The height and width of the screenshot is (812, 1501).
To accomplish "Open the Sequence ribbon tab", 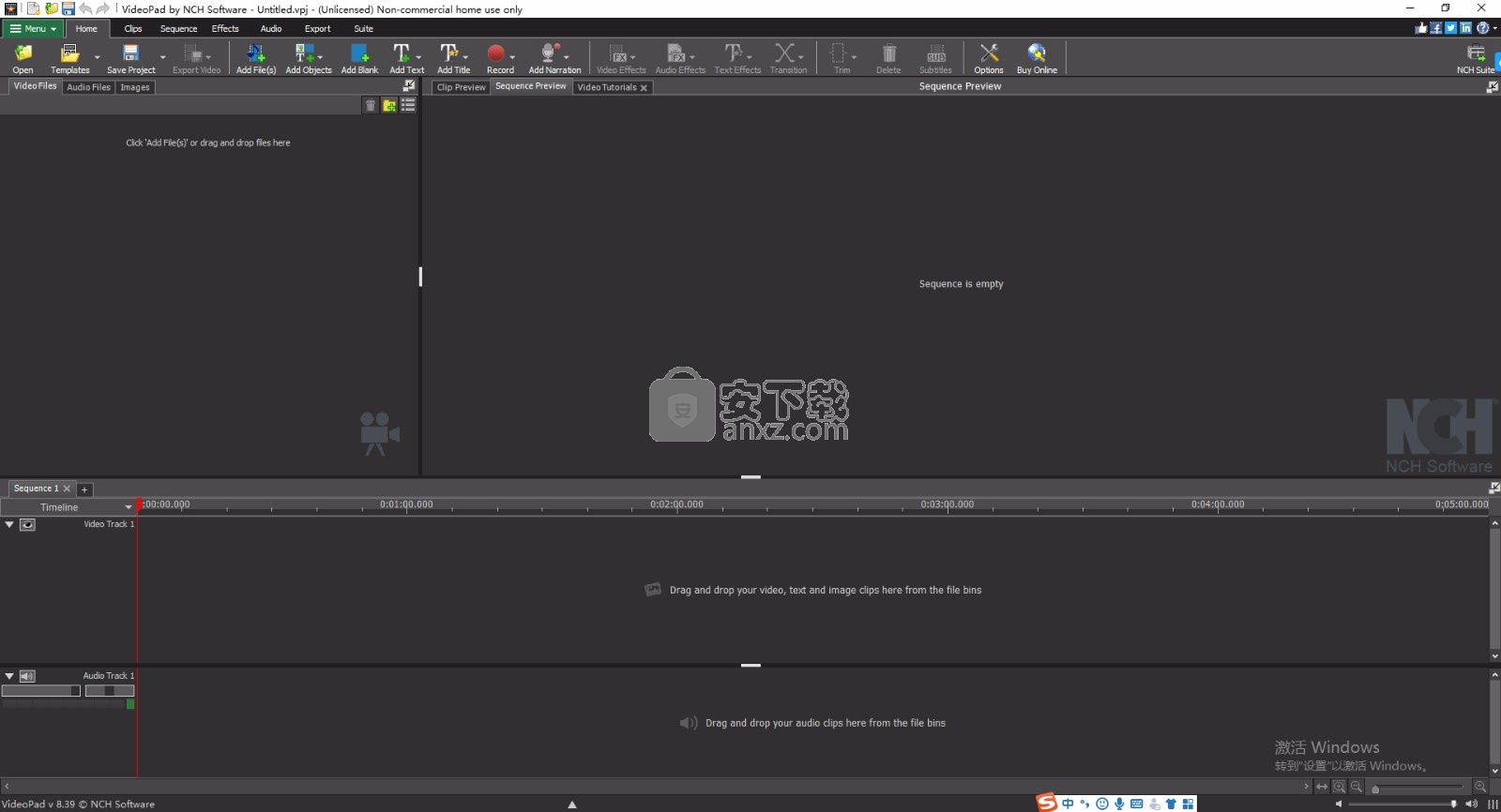I will coord(178,28).
